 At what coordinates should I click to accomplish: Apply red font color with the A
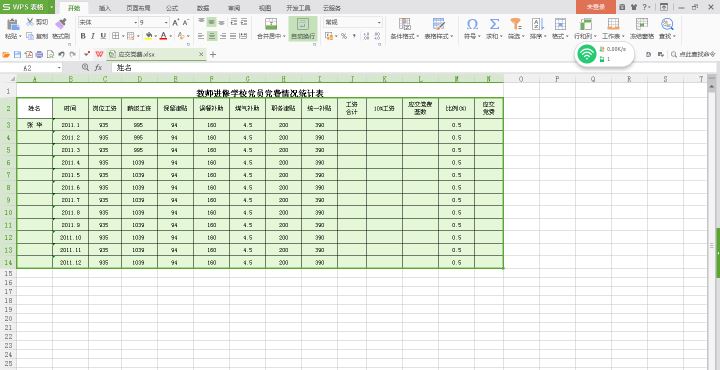click(x=163, y=36)
